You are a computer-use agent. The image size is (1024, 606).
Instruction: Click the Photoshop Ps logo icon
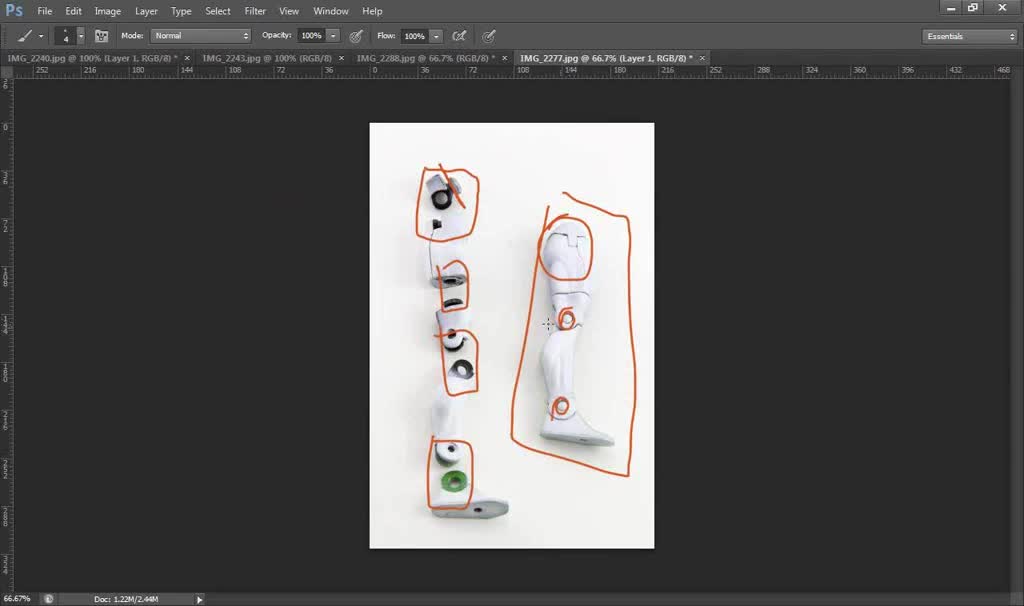[x=14, y=11]
